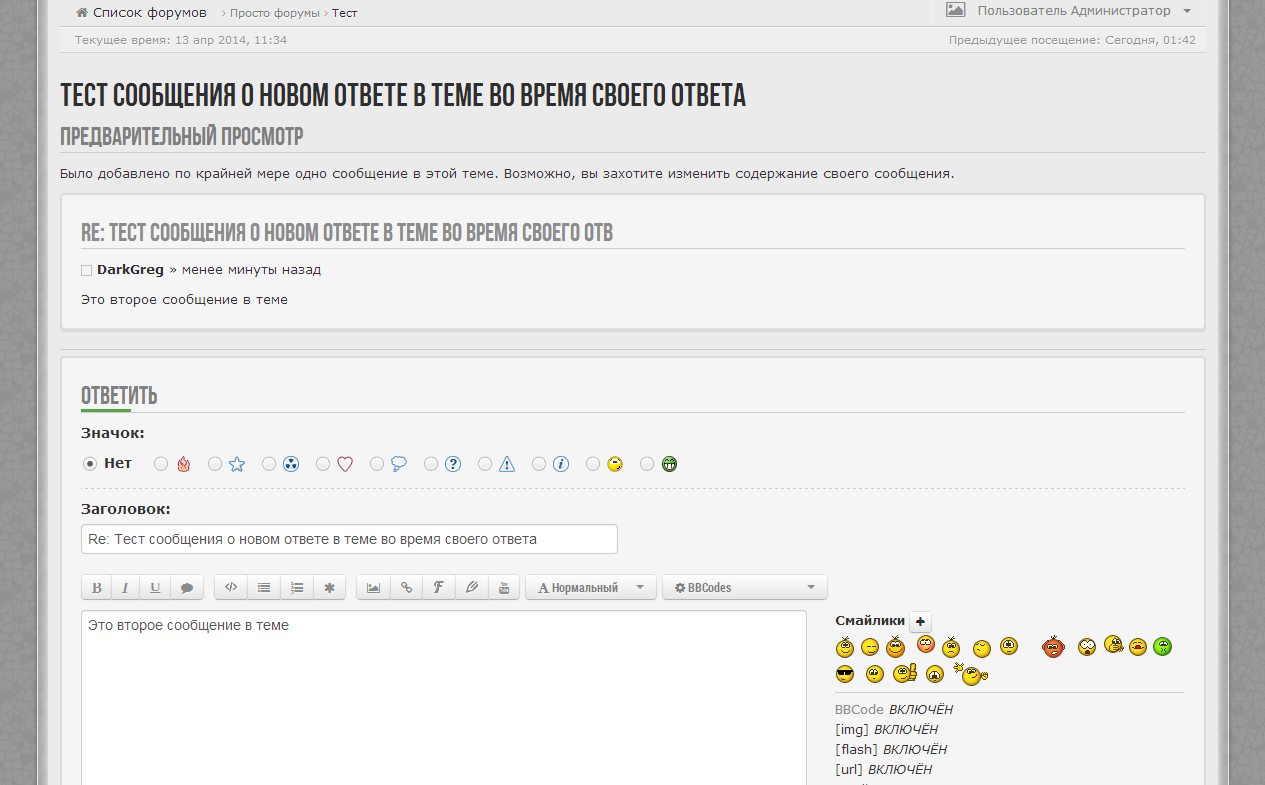Select the fire topic icon radio button

point(161,464)
